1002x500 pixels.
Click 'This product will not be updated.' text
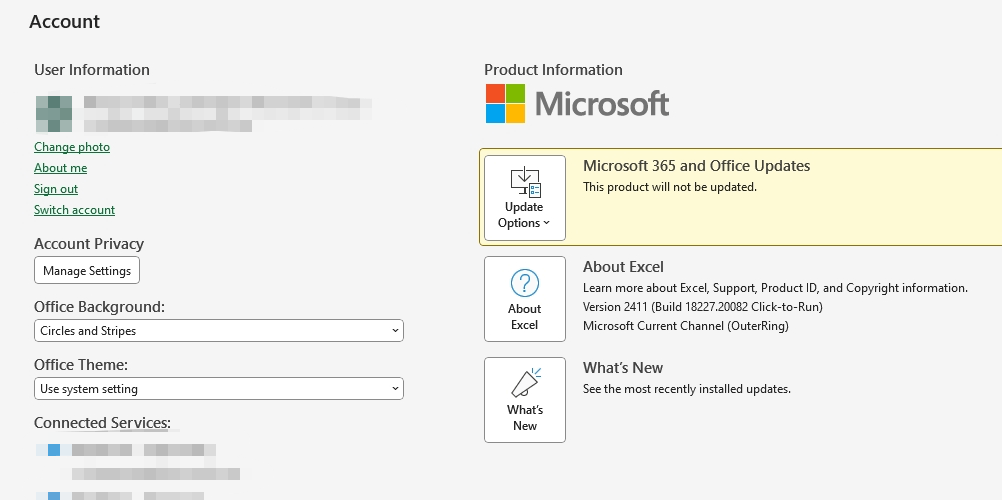(670, 187)
